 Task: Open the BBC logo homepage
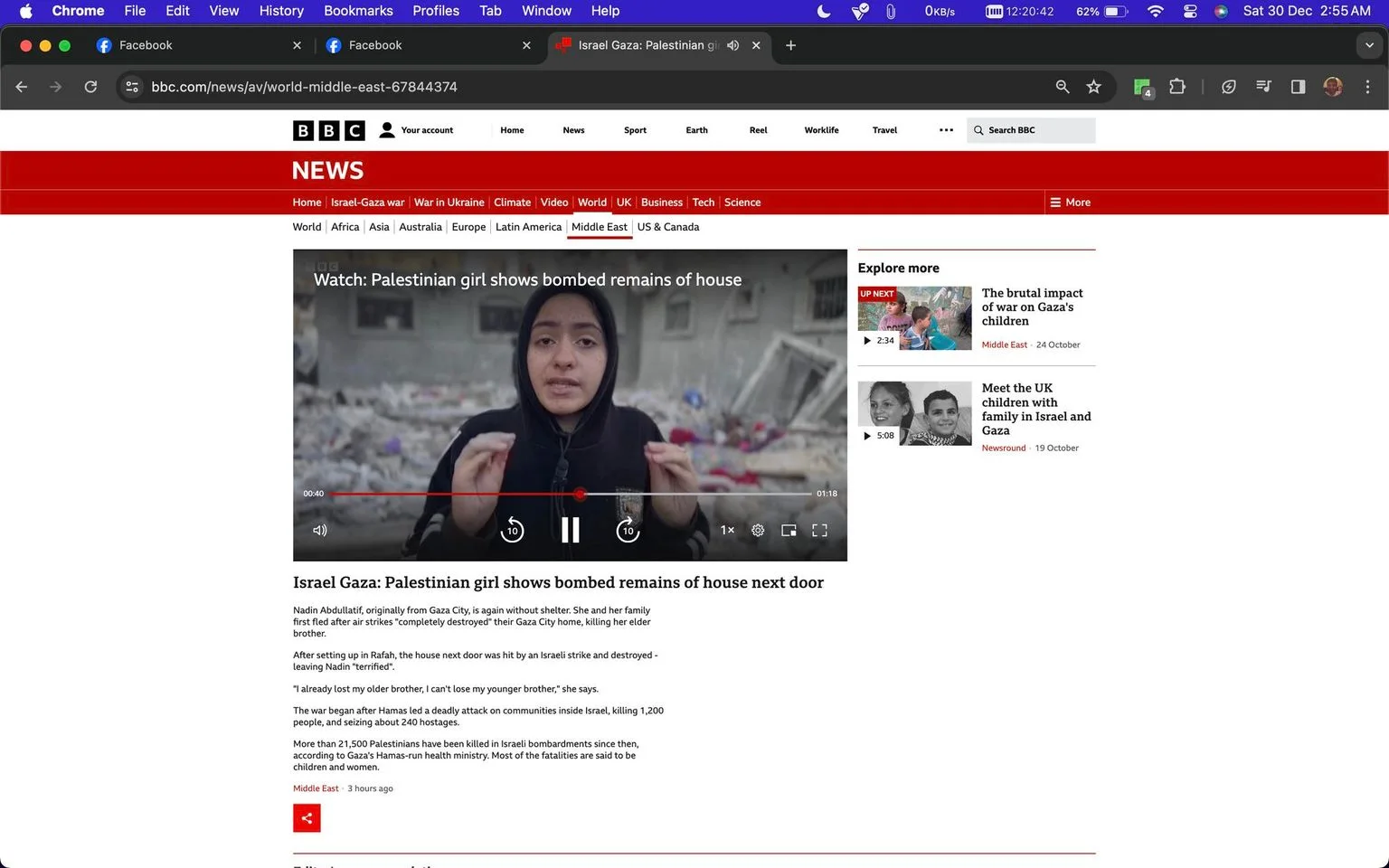click(x=329, y=130)
